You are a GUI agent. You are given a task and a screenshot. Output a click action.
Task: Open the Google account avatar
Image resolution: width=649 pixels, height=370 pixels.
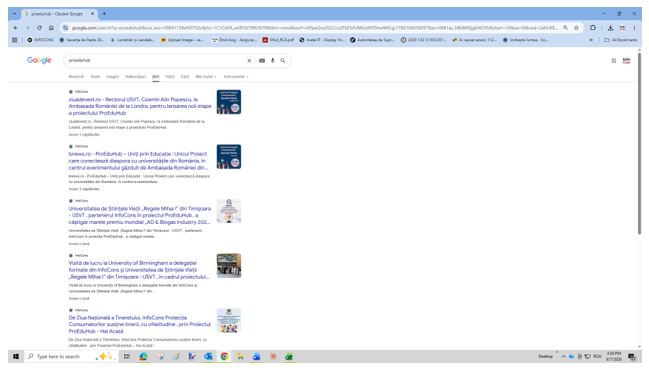click(627, 60)
